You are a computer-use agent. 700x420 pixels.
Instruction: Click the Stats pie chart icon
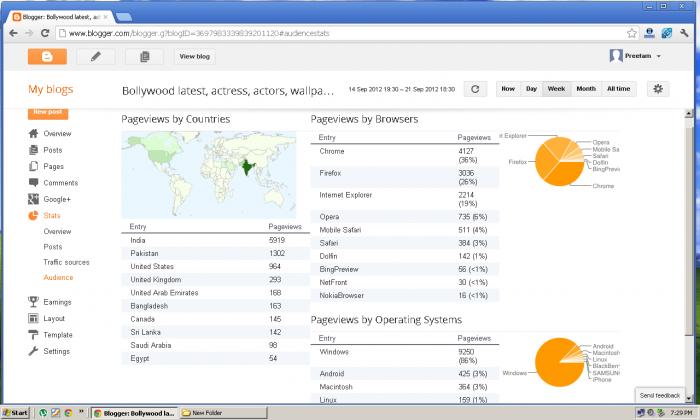coord(33,216)
